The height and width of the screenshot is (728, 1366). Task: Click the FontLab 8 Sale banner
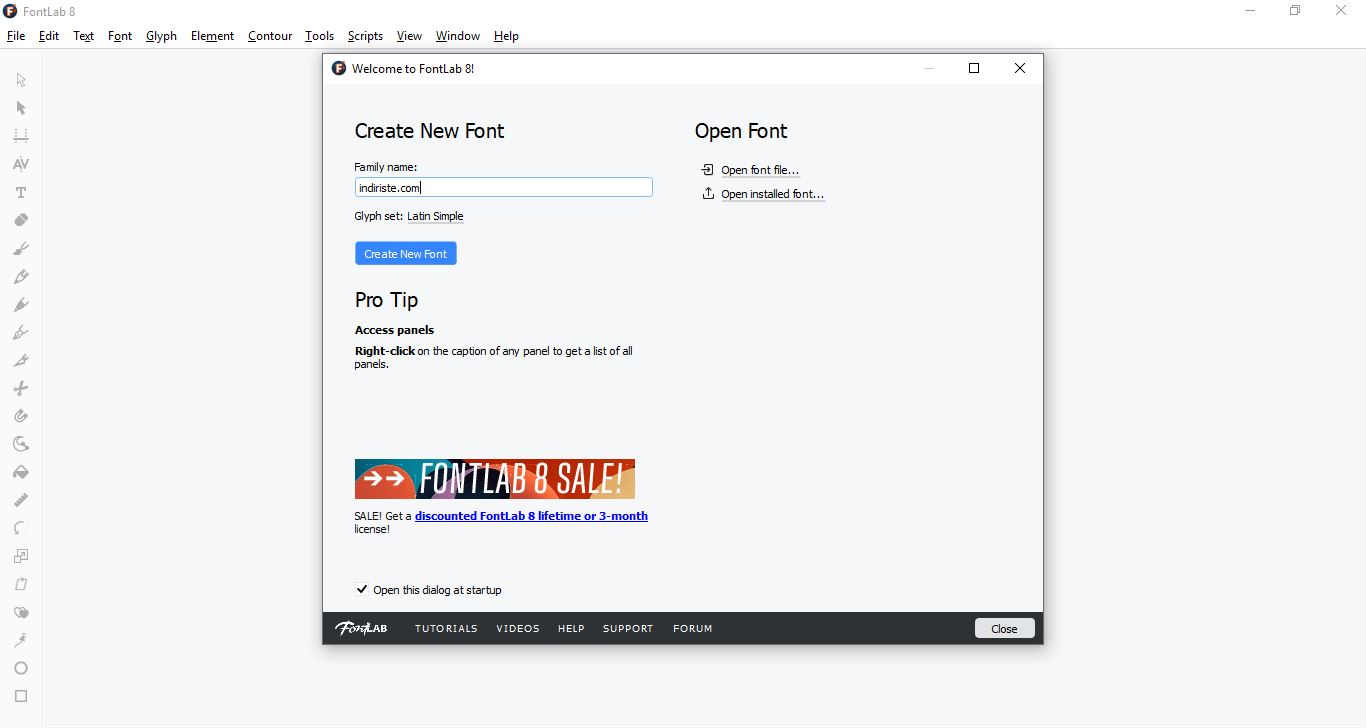pyautogui.click(x=495, y=479)
